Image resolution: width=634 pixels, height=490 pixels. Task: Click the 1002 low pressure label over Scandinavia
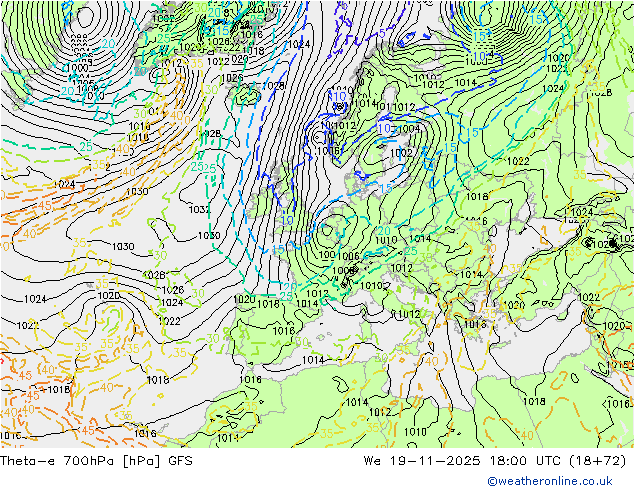tap(401, 152)
